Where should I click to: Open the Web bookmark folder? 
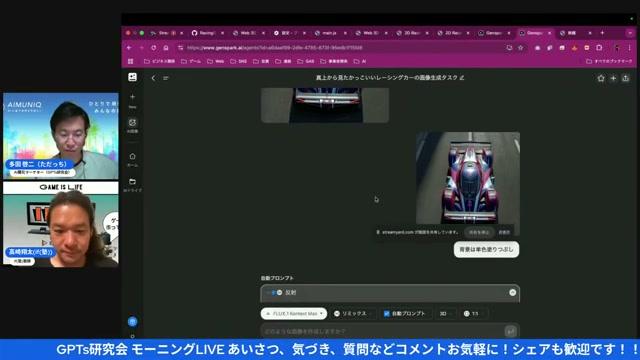pyautogui.click(x=216, y=61)
